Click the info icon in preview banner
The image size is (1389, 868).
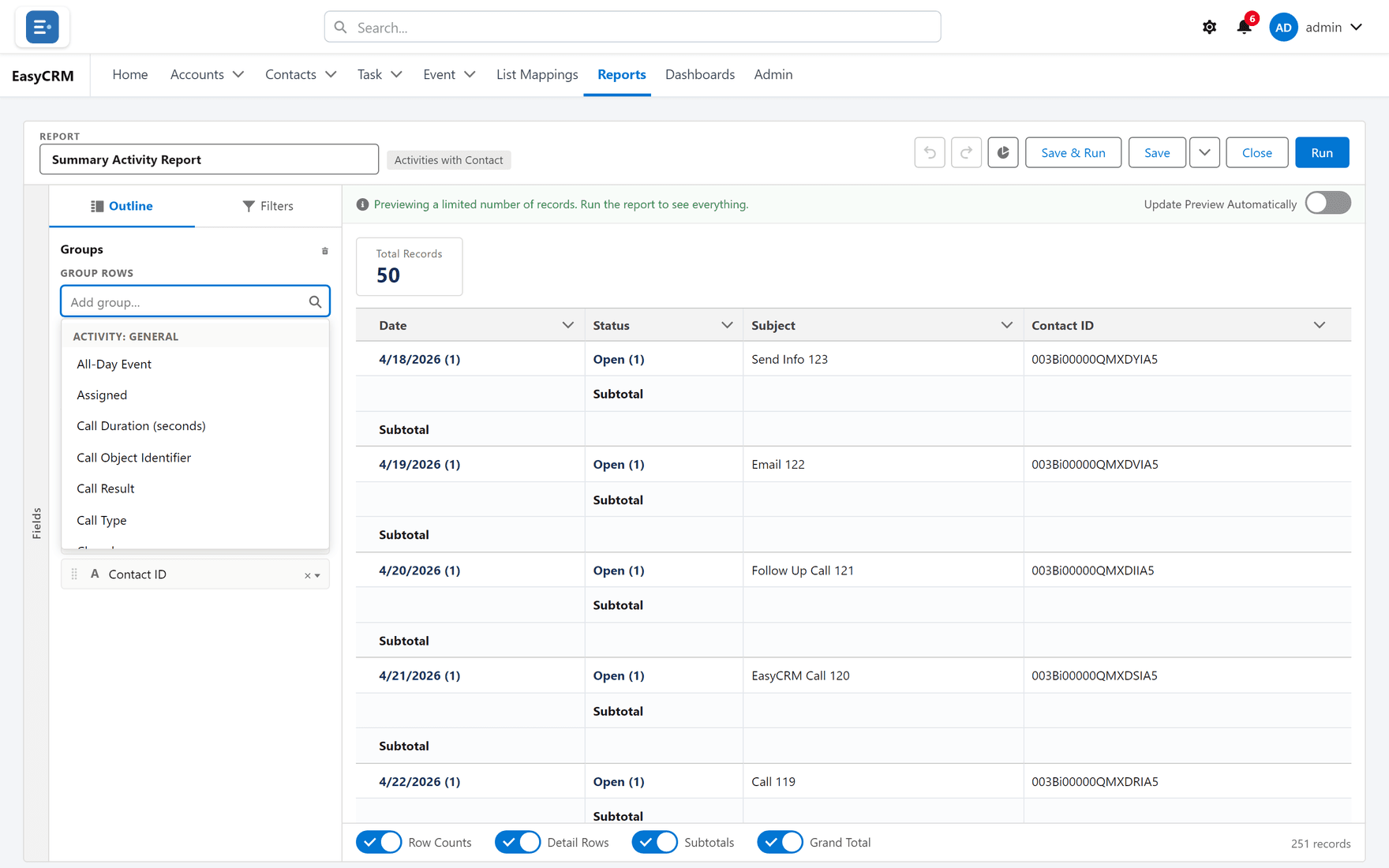coord(362,204)
